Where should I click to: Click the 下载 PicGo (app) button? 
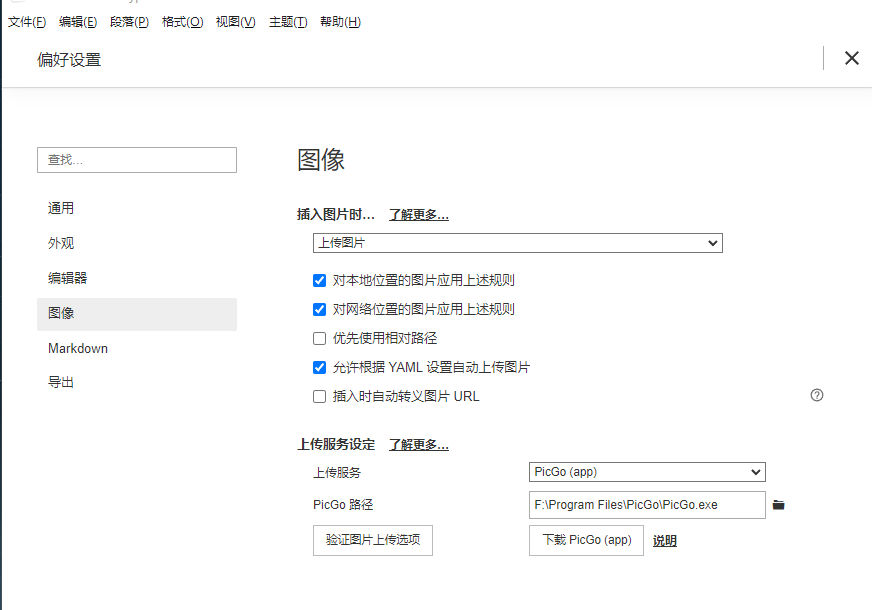click(x=586, y=540)
